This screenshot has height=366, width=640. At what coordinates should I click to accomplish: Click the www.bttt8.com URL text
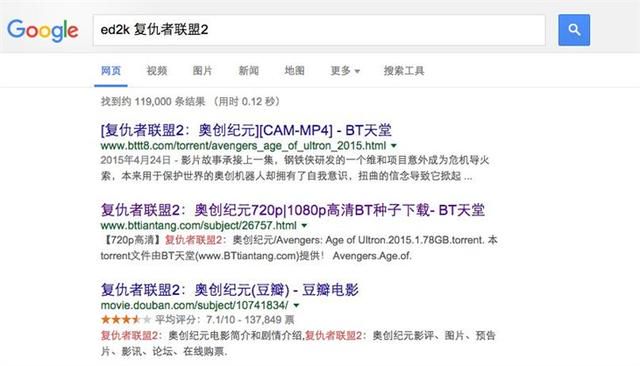(243, 146)
